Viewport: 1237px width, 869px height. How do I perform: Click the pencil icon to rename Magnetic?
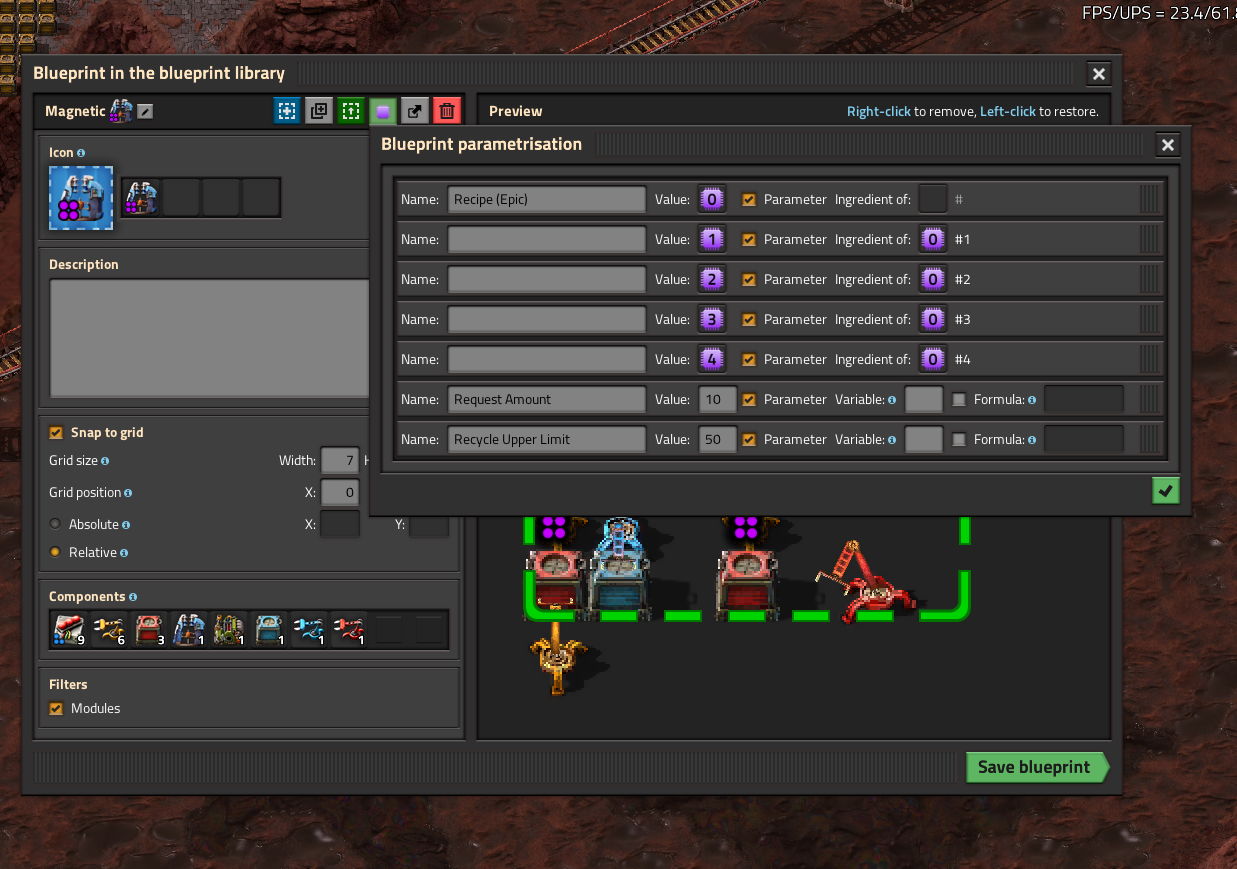click(146, 111)
